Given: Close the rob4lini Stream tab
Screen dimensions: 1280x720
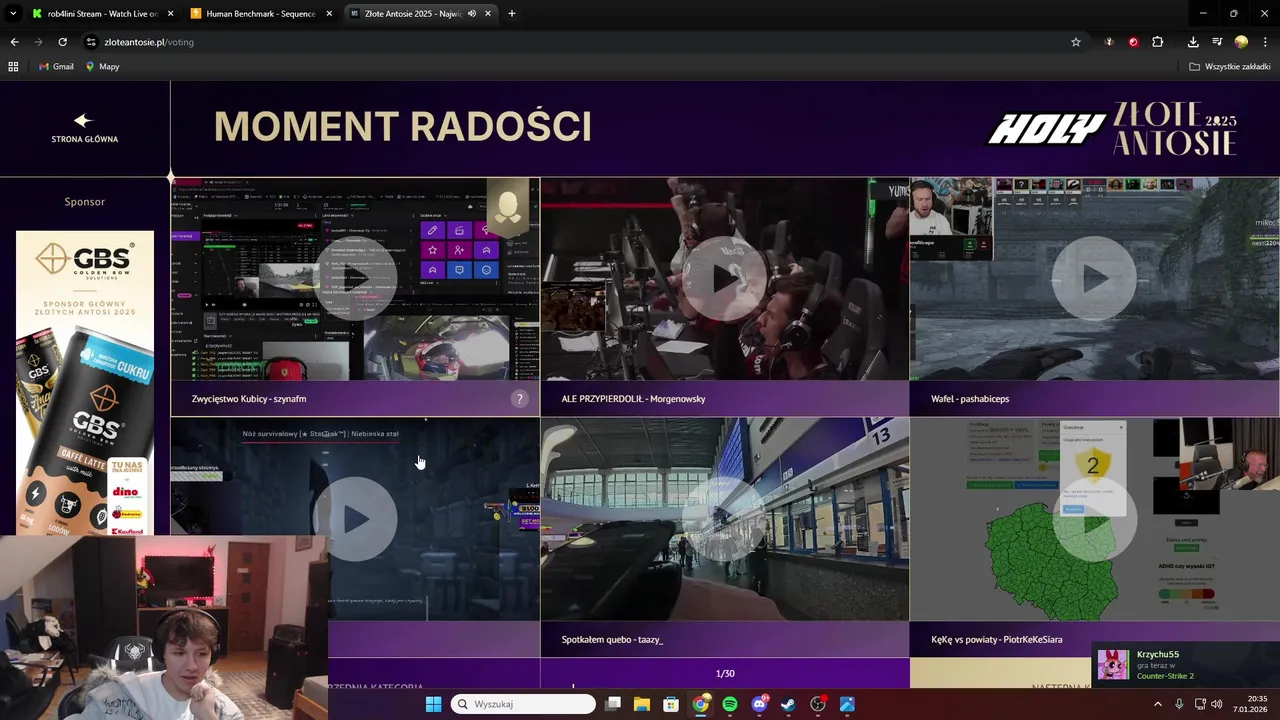Looking at the screenshot, I should 170,14.
